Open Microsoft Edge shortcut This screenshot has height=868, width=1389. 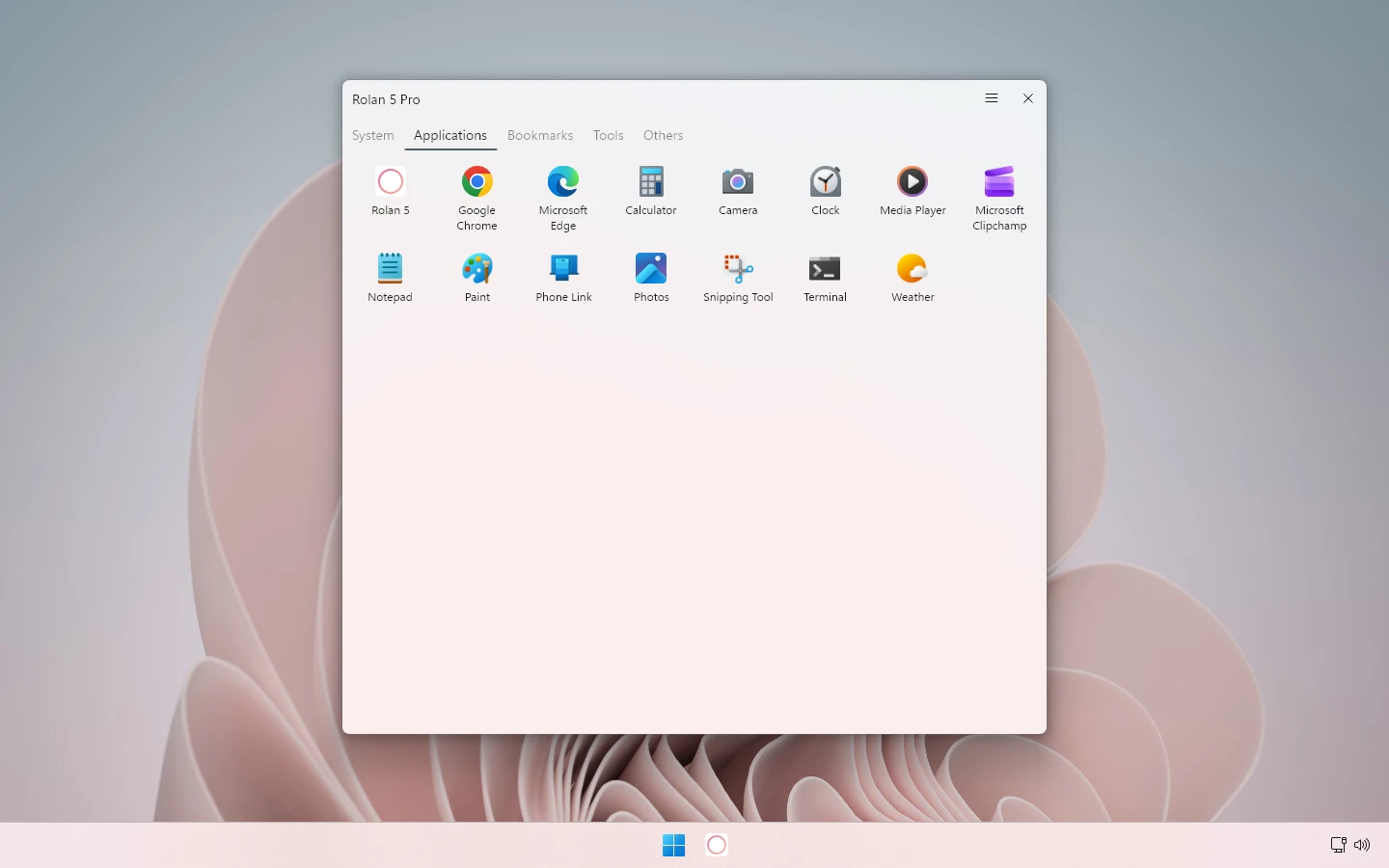coord(563,197)
